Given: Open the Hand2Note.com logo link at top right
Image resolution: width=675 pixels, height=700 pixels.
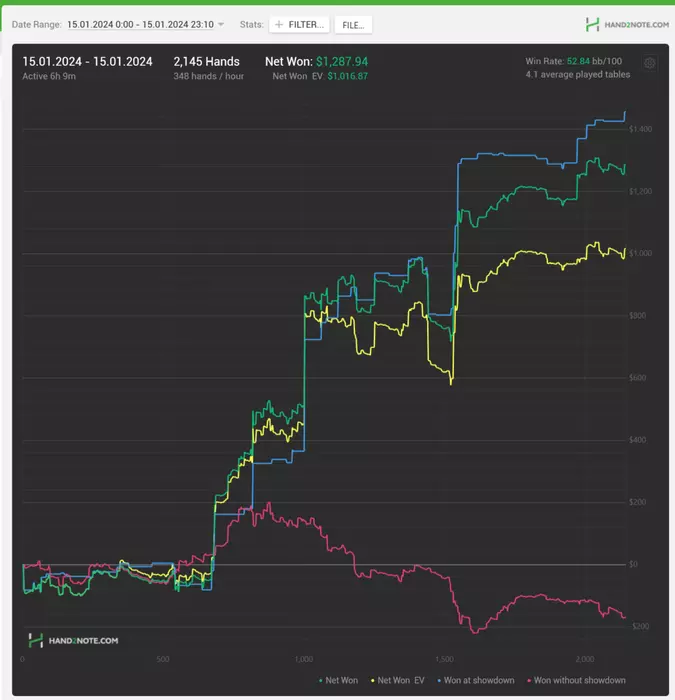Looking at the screenshot, I should coord(627,25).
